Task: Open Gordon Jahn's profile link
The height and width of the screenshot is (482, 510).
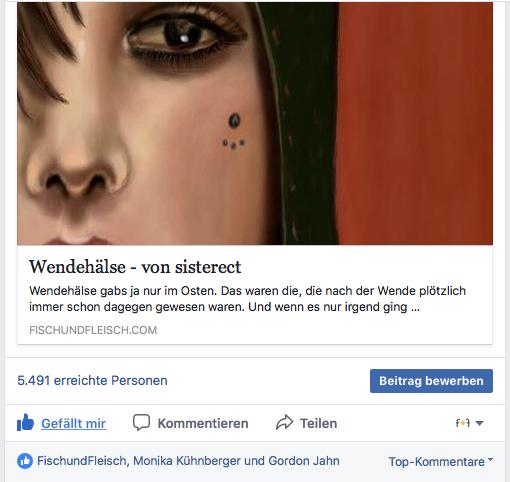Action: click(304, 461)
